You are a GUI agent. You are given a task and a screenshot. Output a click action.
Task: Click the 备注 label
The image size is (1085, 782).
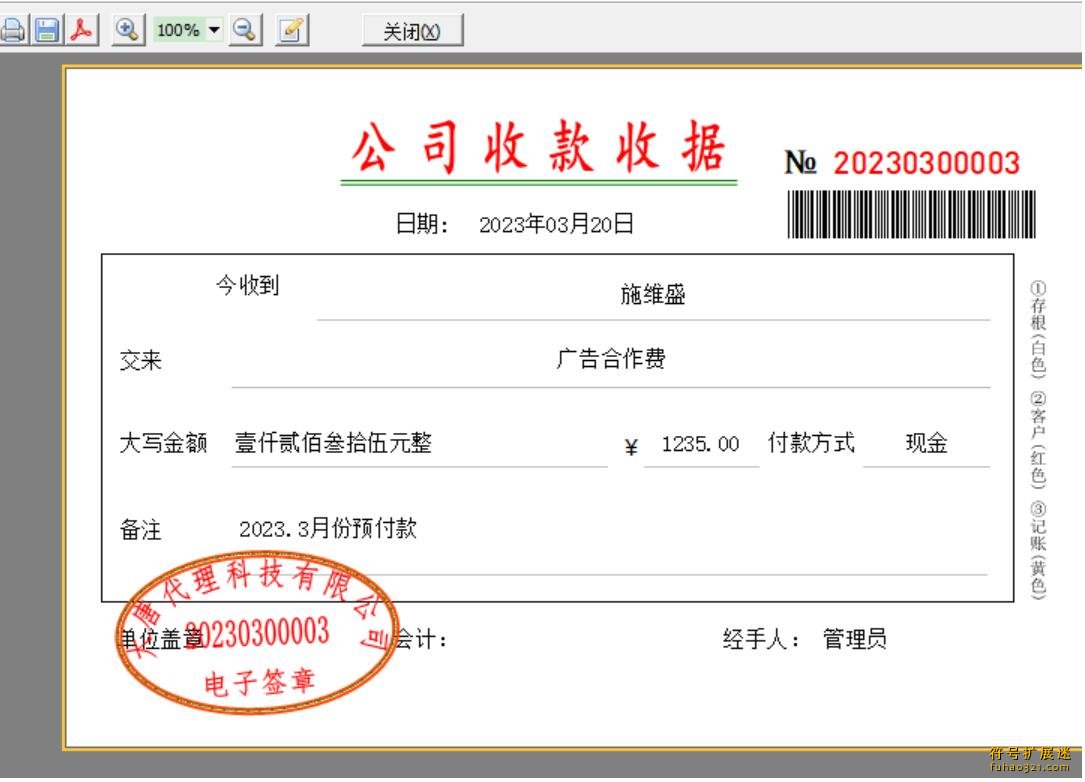click(x=140, y=529)
